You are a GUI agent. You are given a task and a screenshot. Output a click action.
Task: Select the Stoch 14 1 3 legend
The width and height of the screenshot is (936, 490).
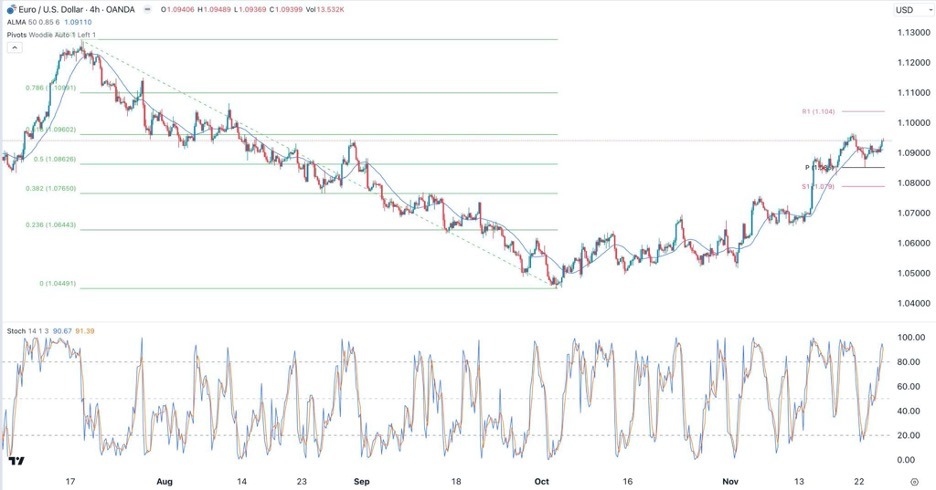tap(28, 331)
